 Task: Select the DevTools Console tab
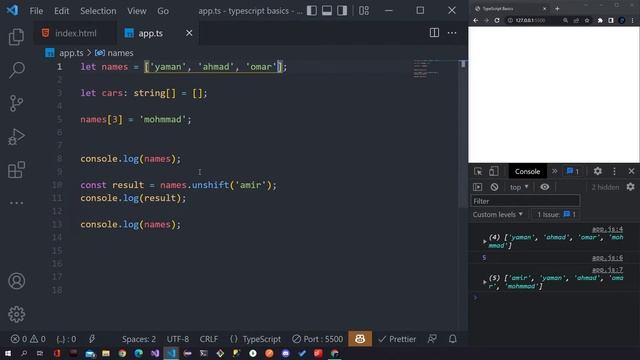[x=527, y=171]
